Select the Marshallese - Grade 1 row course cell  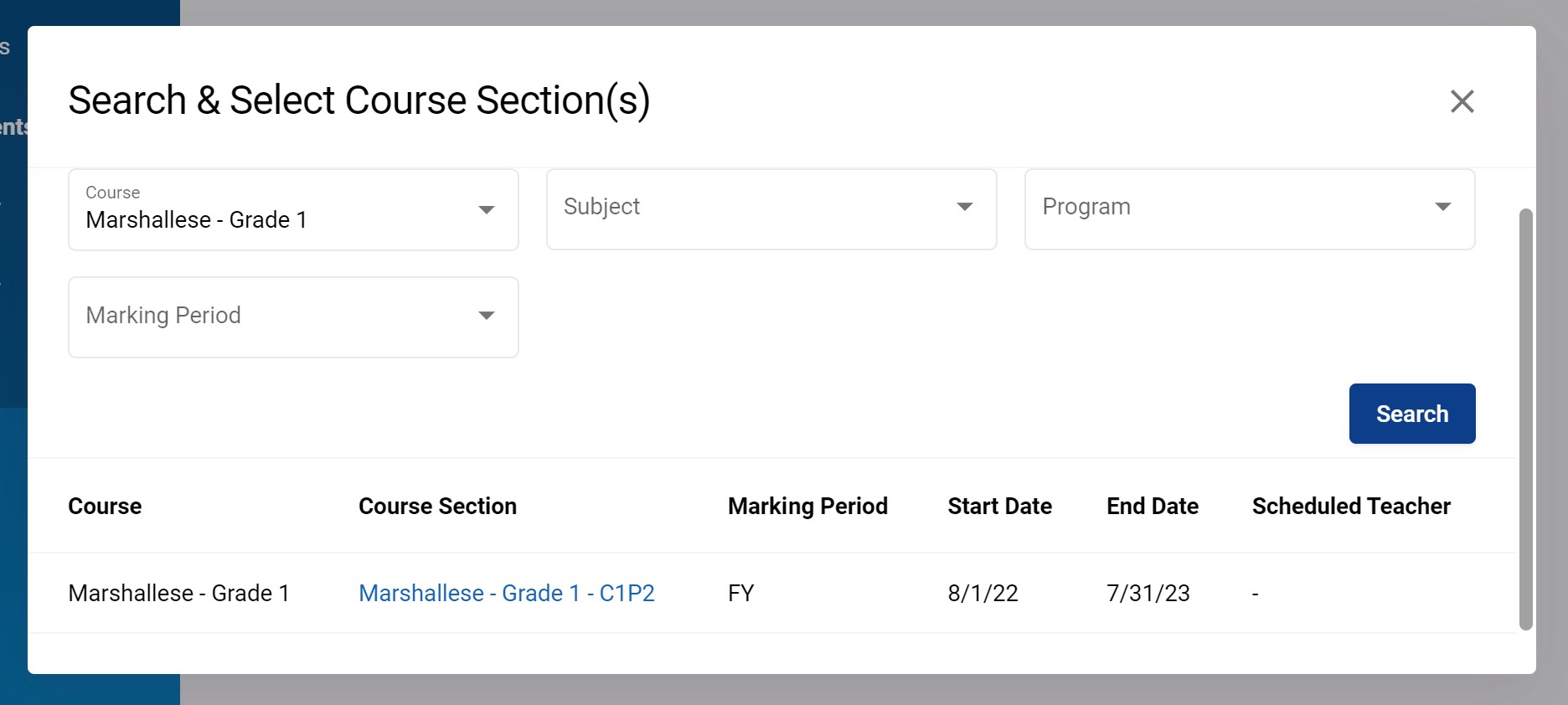[x=178, y=593]
